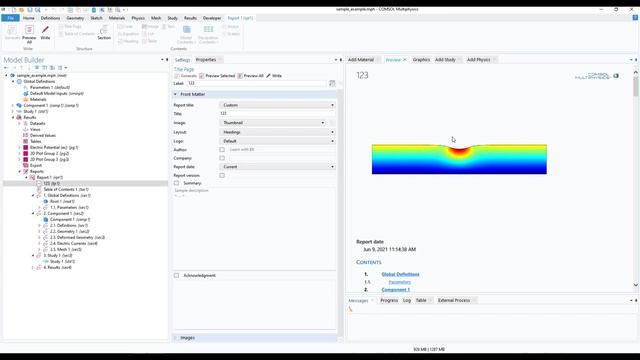
Task: Click the Model Builder back arrow
Action: [6, 68]
